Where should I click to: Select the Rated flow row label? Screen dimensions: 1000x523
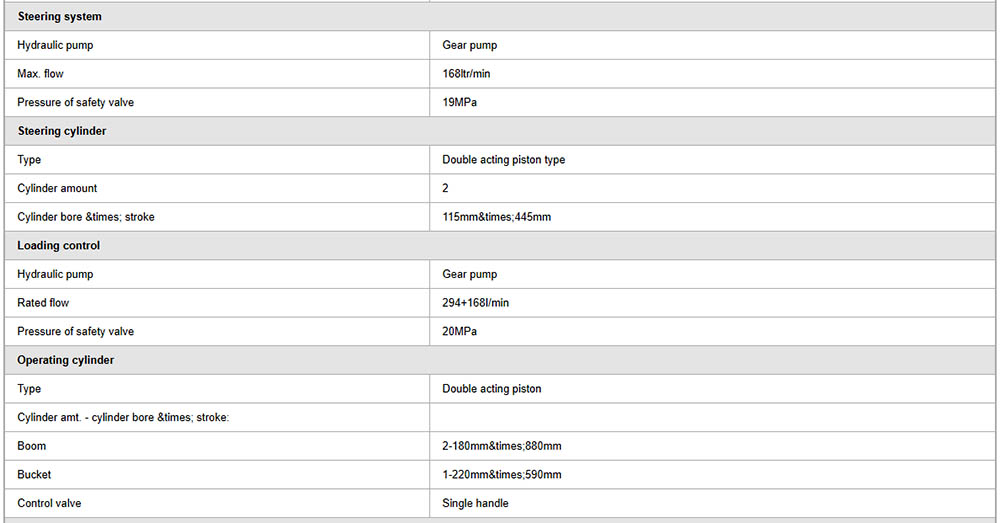coord(43,303)
